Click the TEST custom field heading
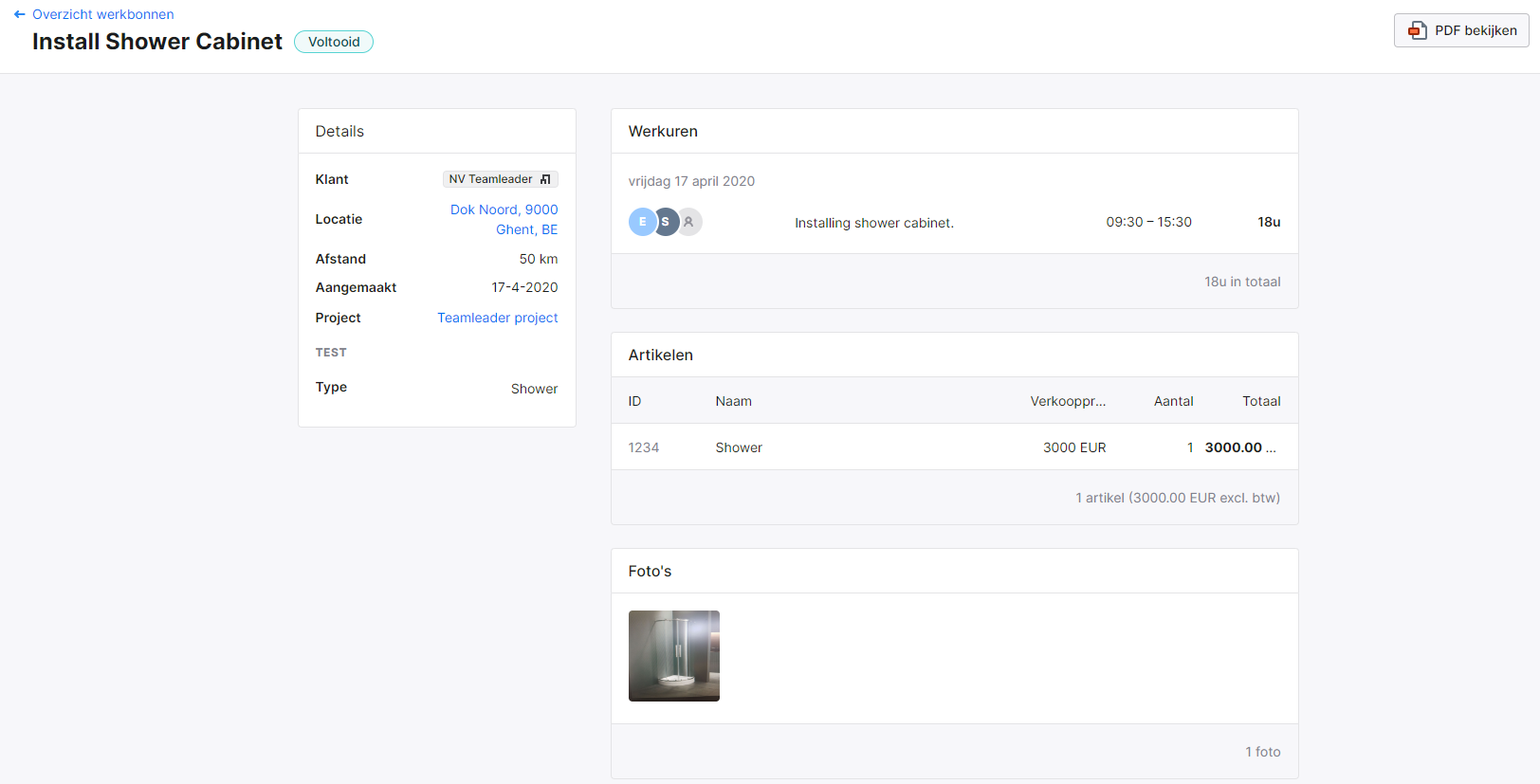 tap(331, 353)
